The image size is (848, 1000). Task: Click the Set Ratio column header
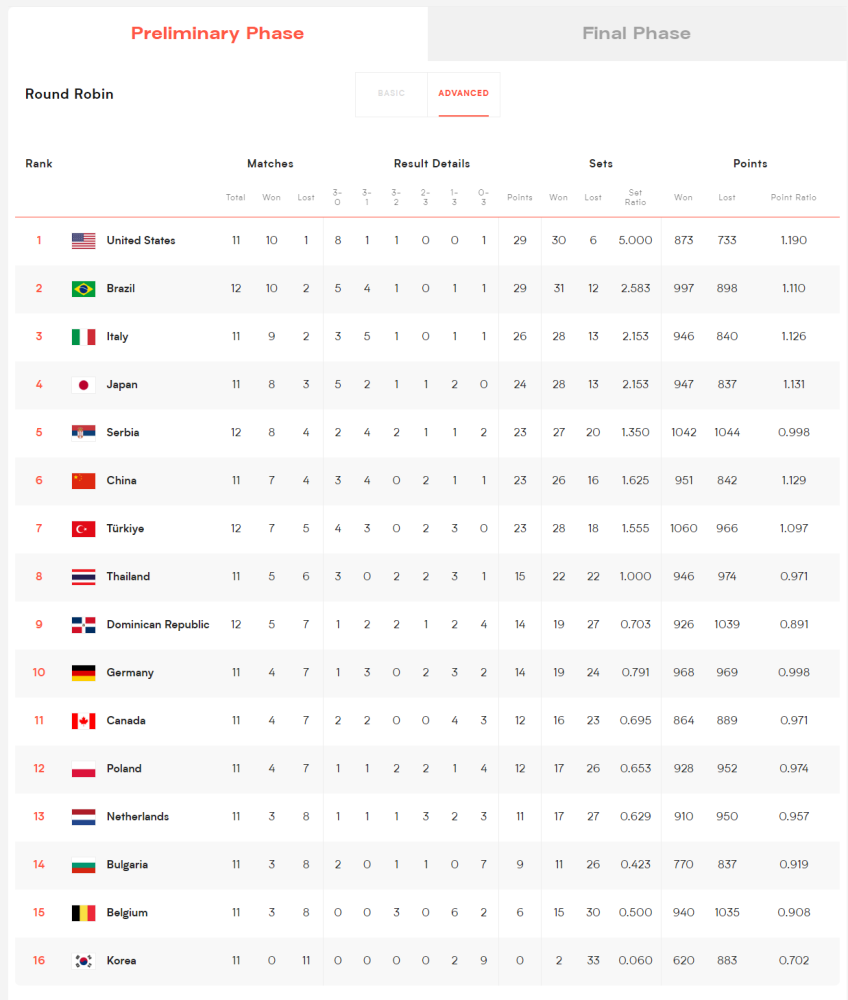[x=635, y=197]
